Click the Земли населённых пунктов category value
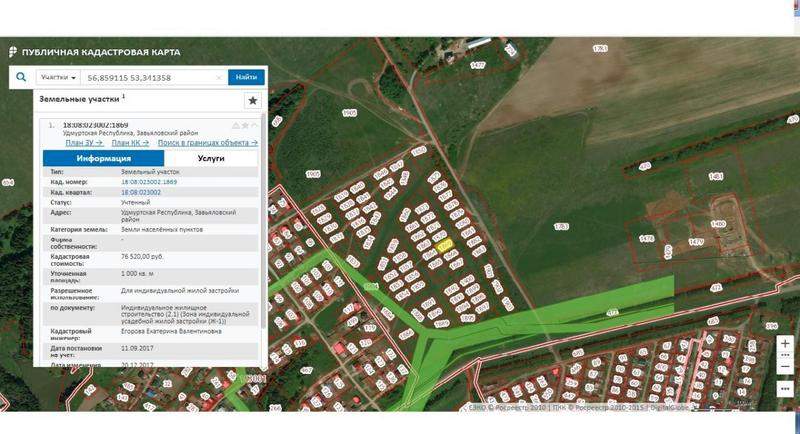Screen dimensions: 800x434 (x=162, y=229)
